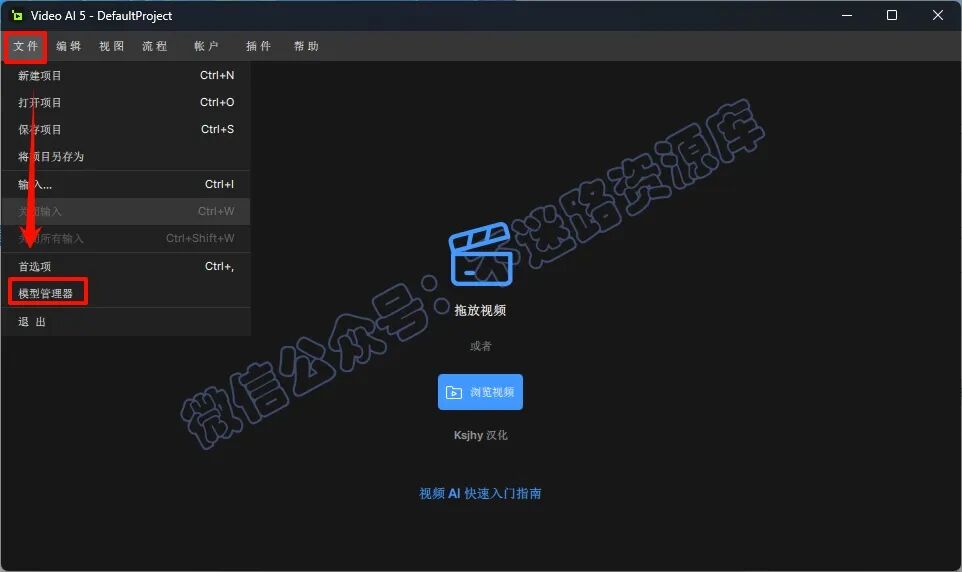Open the 文件 menu
The height and width of the screenshot is (572, 962).
coord(26,46)
